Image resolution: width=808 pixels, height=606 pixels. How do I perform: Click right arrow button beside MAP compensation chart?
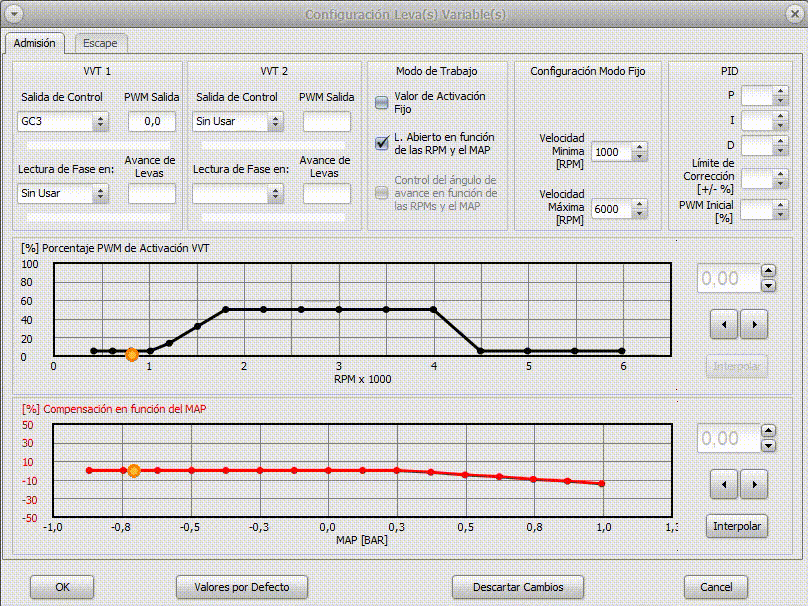pyautogui.click(x=753, y=484)
